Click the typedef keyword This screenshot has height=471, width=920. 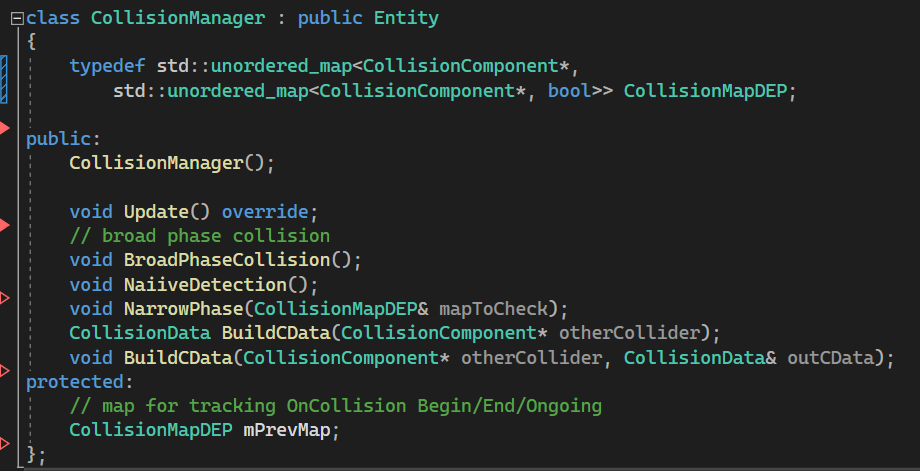[107, 66]
